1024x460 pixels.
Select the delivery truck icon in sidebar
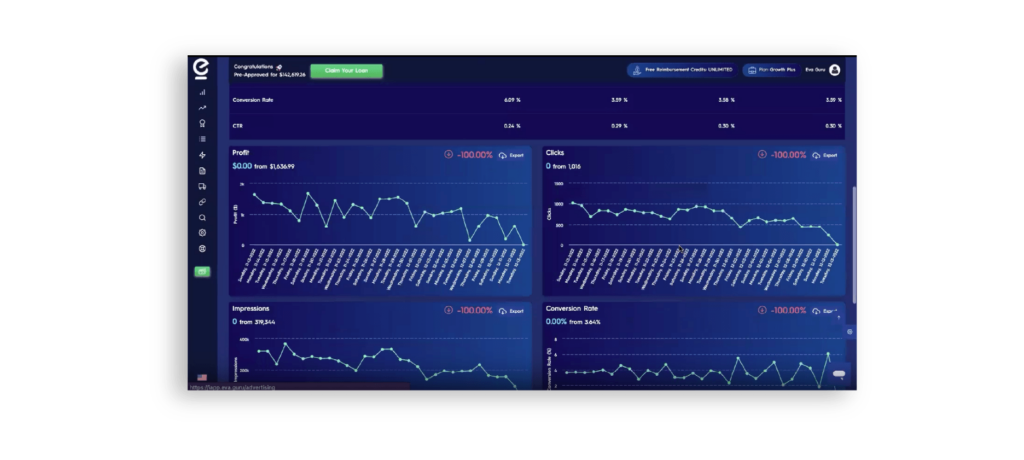pos(202,187)
